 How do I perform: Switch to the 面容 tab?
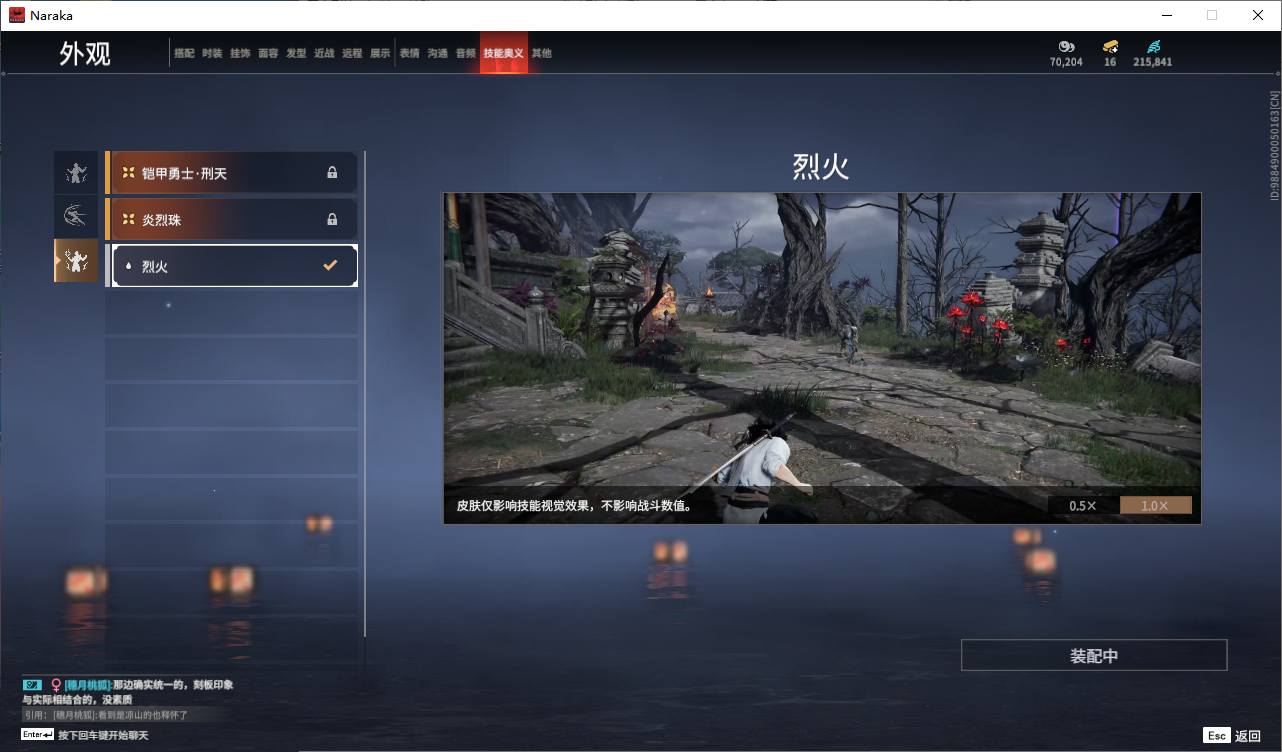click(x=268, y=53)
